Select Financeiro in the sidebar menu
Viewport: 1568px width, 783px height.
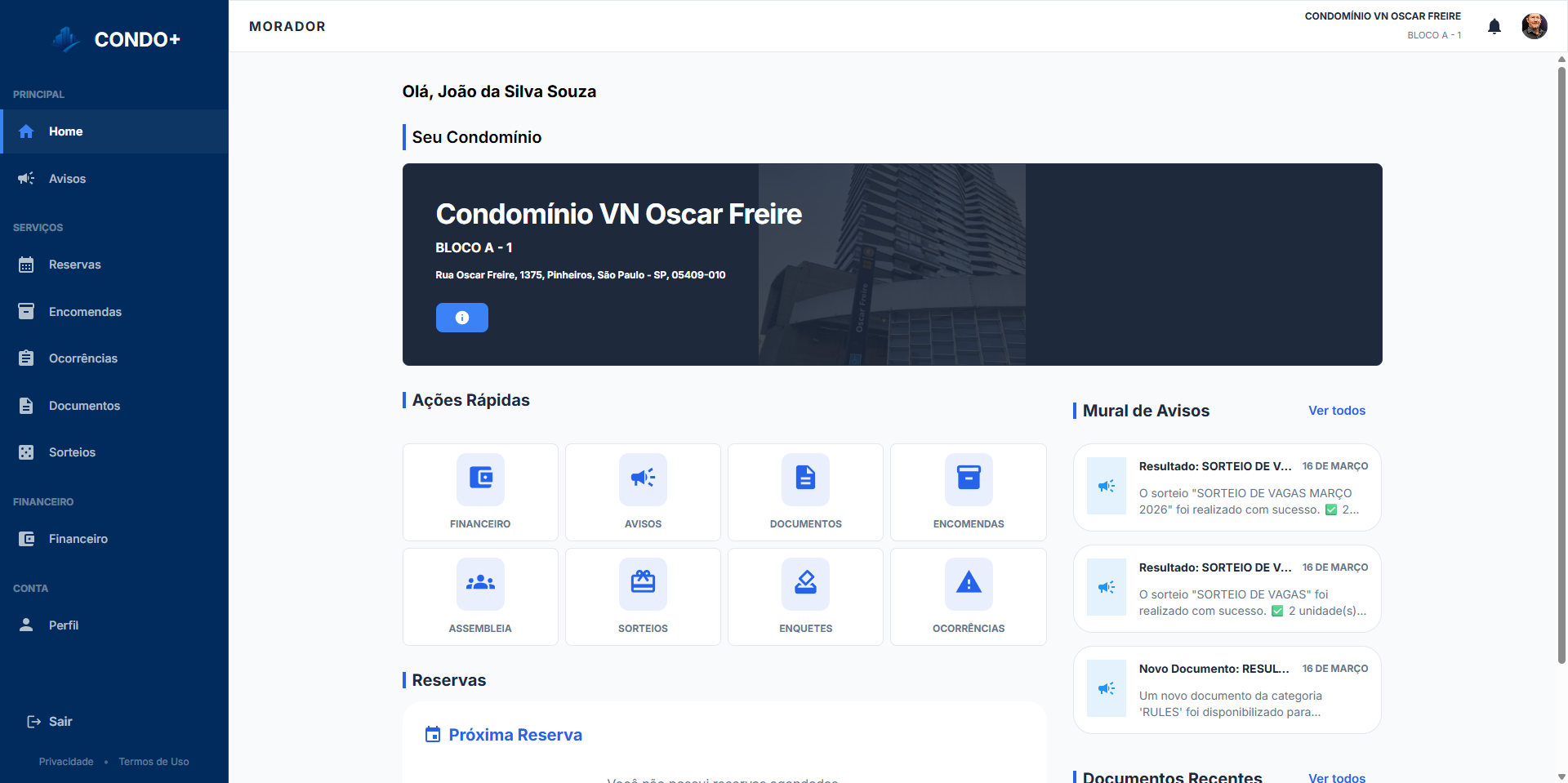(78, 539)
